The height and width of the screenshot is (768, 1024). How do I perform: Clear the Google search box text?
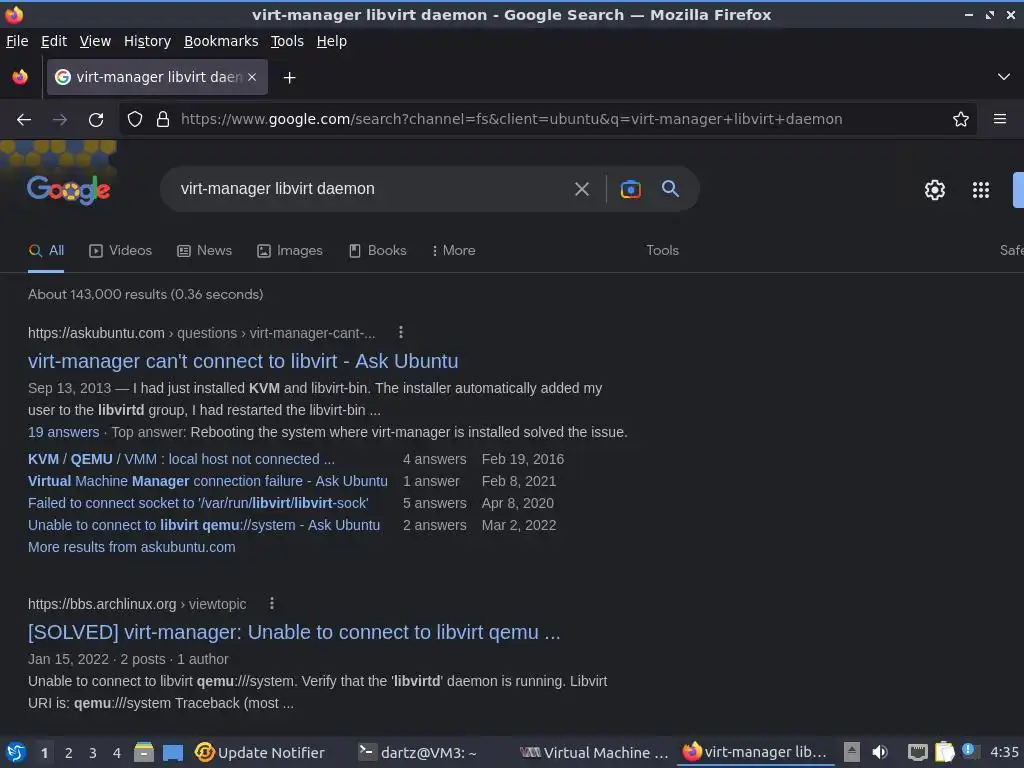(581, 189)
